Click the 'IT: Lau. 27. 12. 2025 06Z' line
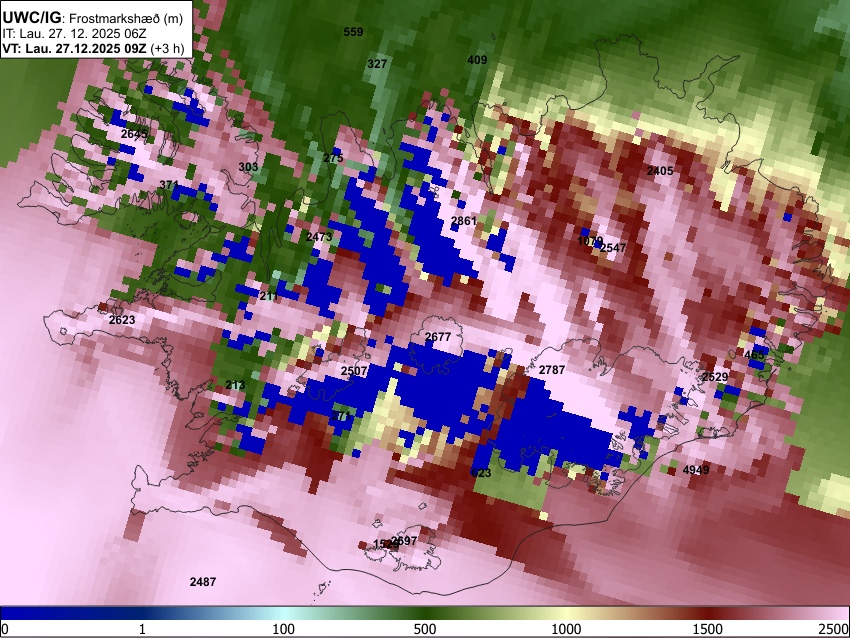Screen dimensions: 850x638 [x=74, y=34]
